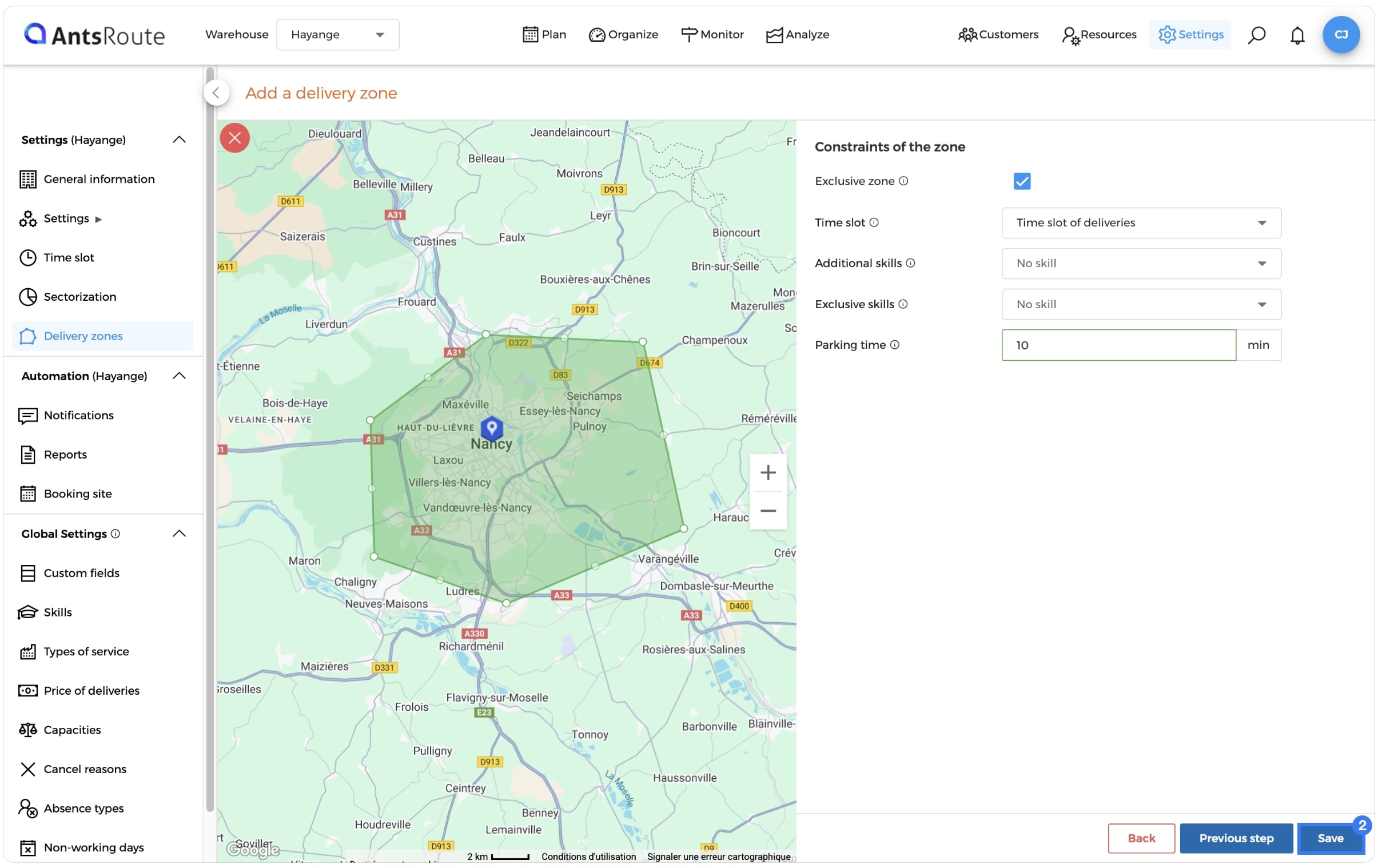The width and height of the screenshot is (1378, 868).
Task: Go to the Organize menu
Action: tap(623, 34)
